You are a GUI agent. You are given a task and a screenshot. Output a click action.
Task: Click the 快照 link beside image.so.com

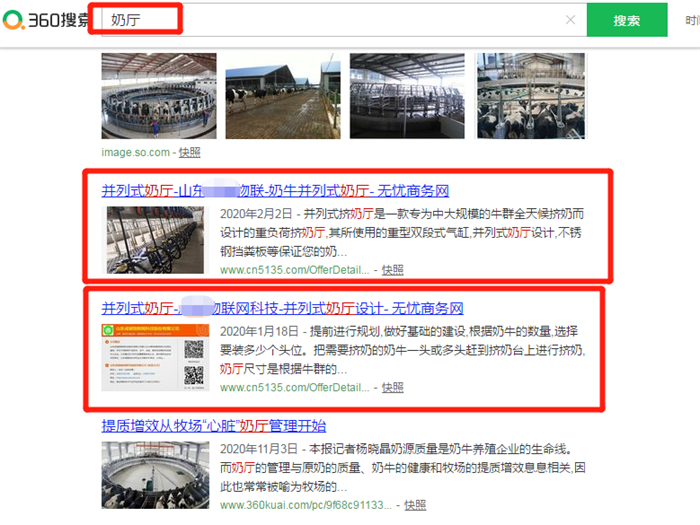pos(189,152)
